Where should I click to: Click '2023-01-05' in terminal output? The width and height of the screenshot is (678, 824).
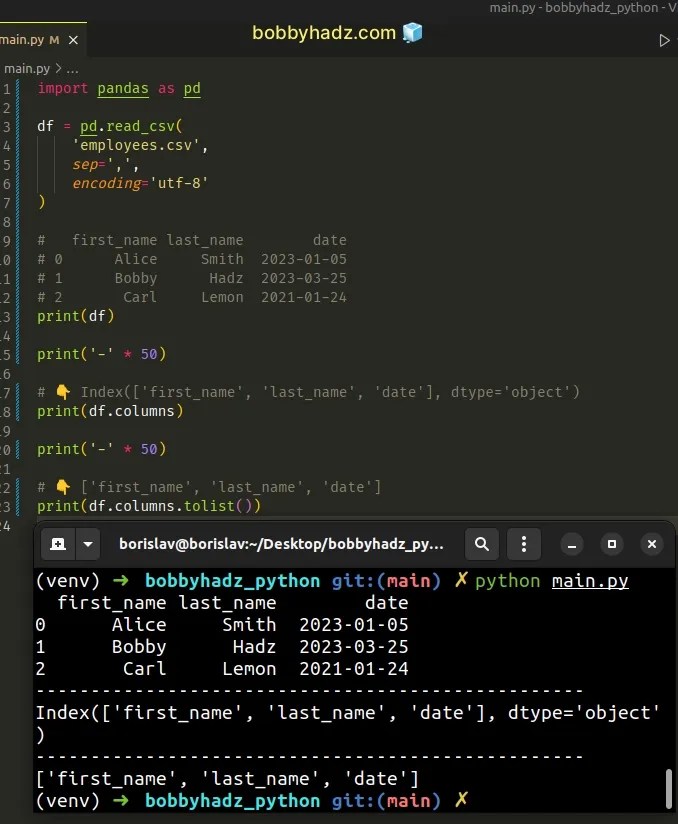tap(354, 625)
